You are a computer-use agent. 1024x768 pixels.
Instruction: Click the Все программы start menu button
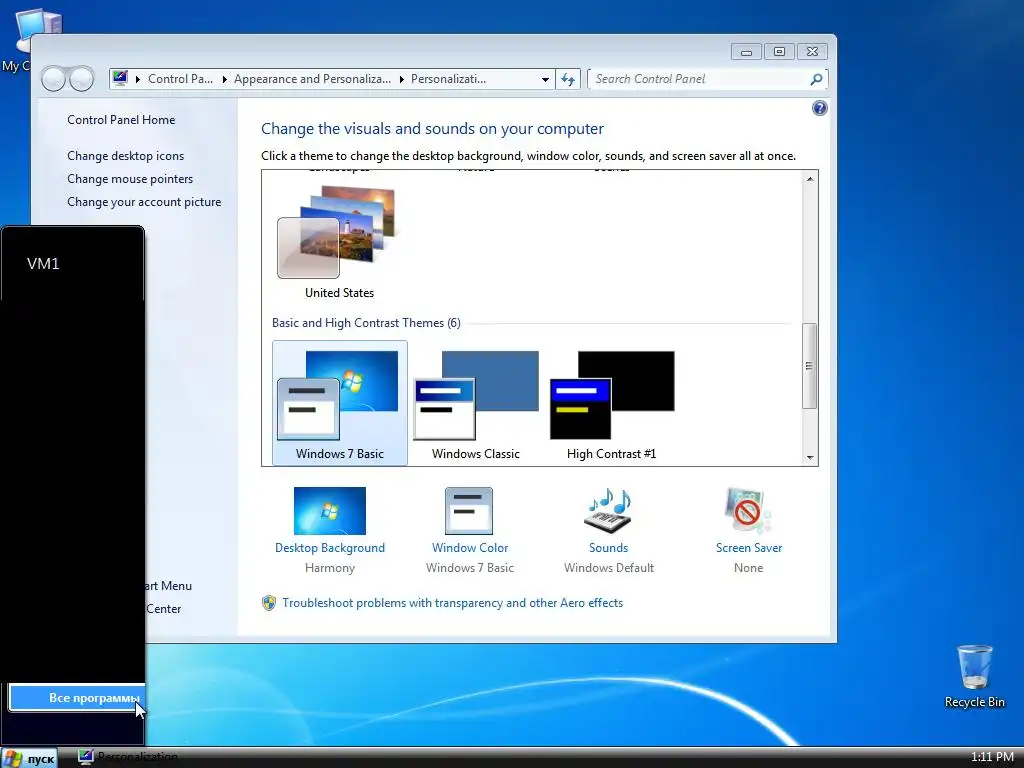pyautogui.click(x=77, y=697)
